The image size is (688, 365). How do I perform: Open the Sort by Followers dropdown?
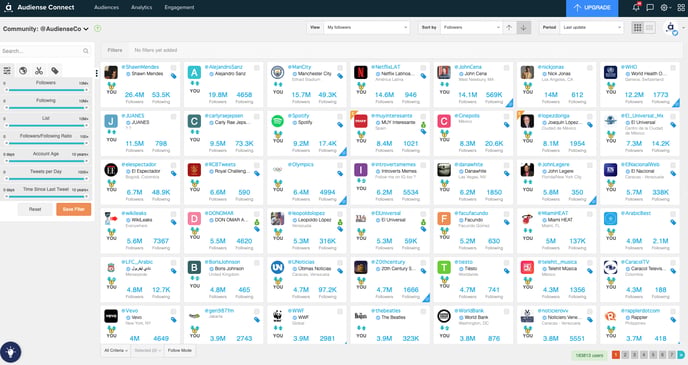click(471, 28)
